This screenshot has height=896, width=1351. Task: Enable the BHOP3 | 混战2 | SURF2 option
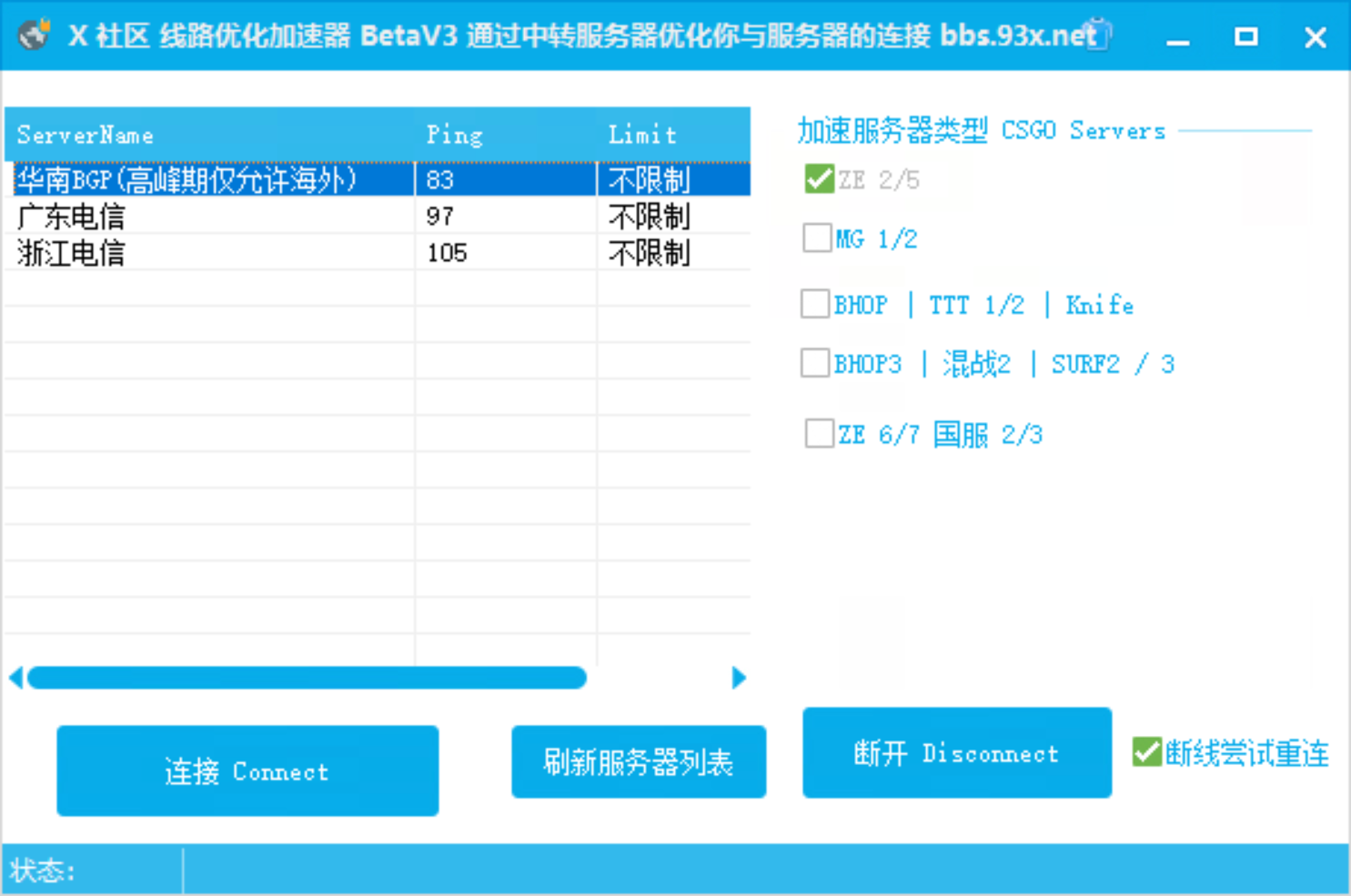[814, 362]
